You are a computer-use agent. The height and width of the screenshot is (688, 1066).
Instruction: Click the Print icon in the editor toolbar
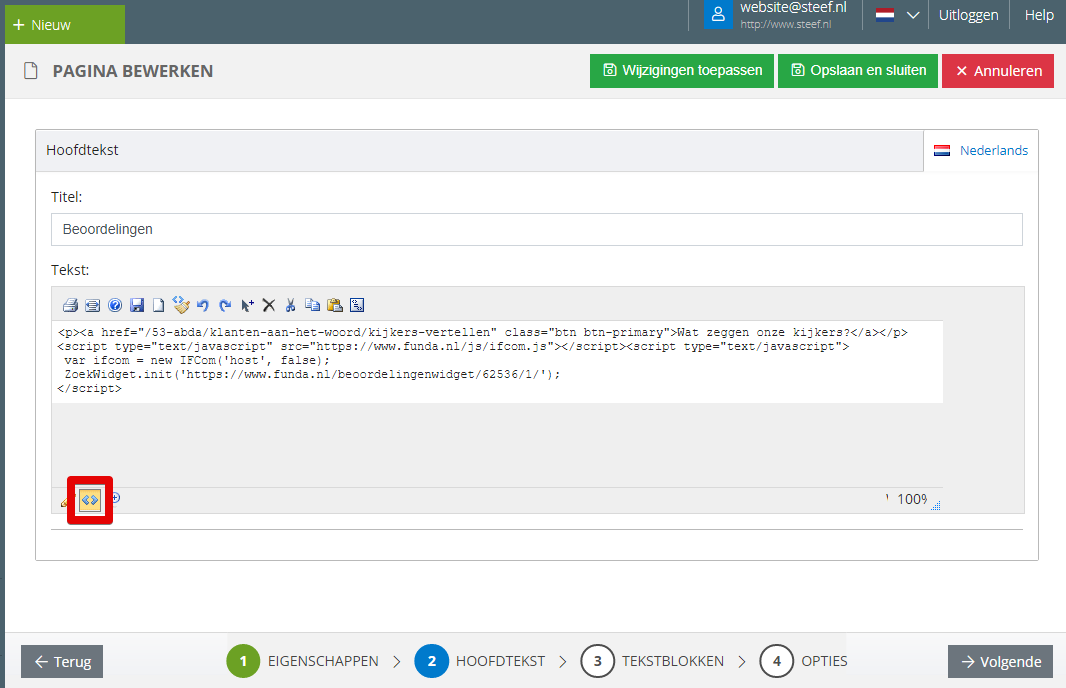pos(70,305)
